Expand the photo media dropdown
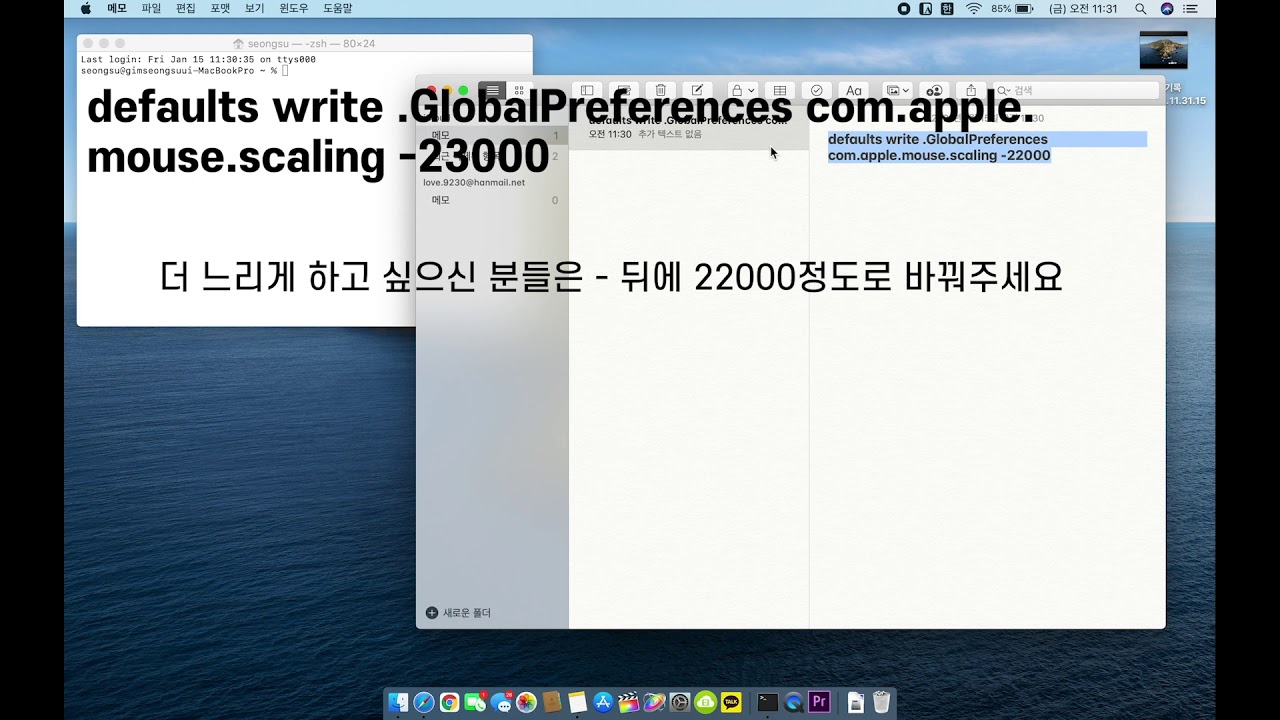The width and height of the screenshot is (1280, 720). pyautogui.click(x=897, y=91)
